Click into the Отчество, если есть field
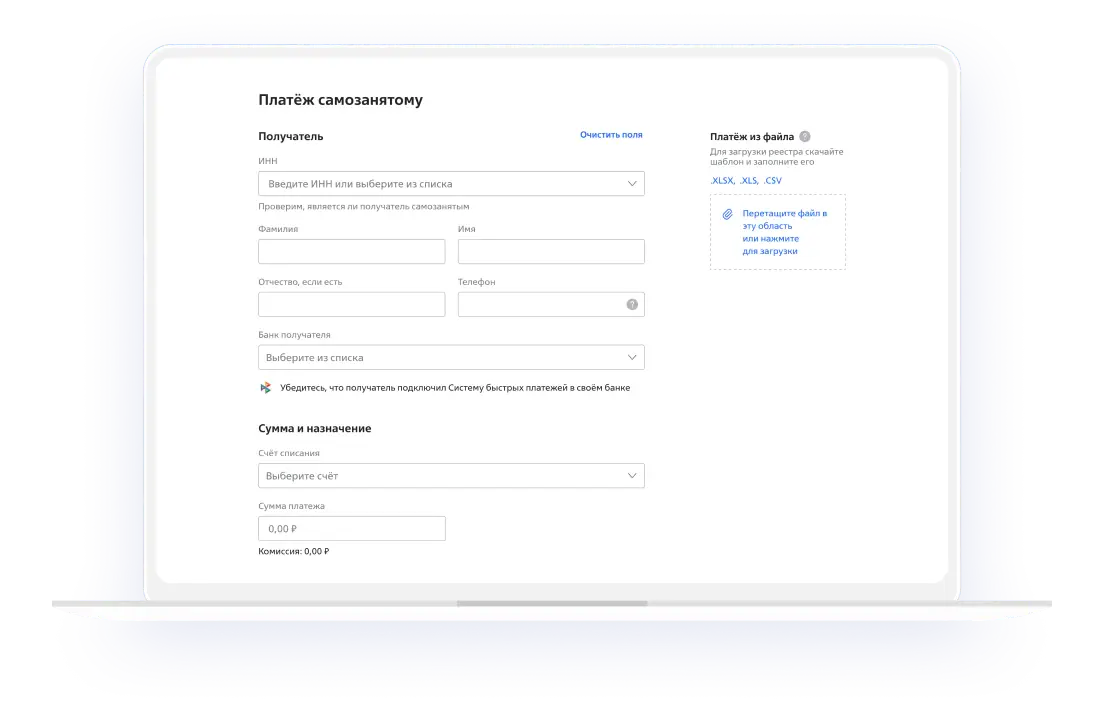This screenshot has height=712, width=1103. [x=351, y=305]
